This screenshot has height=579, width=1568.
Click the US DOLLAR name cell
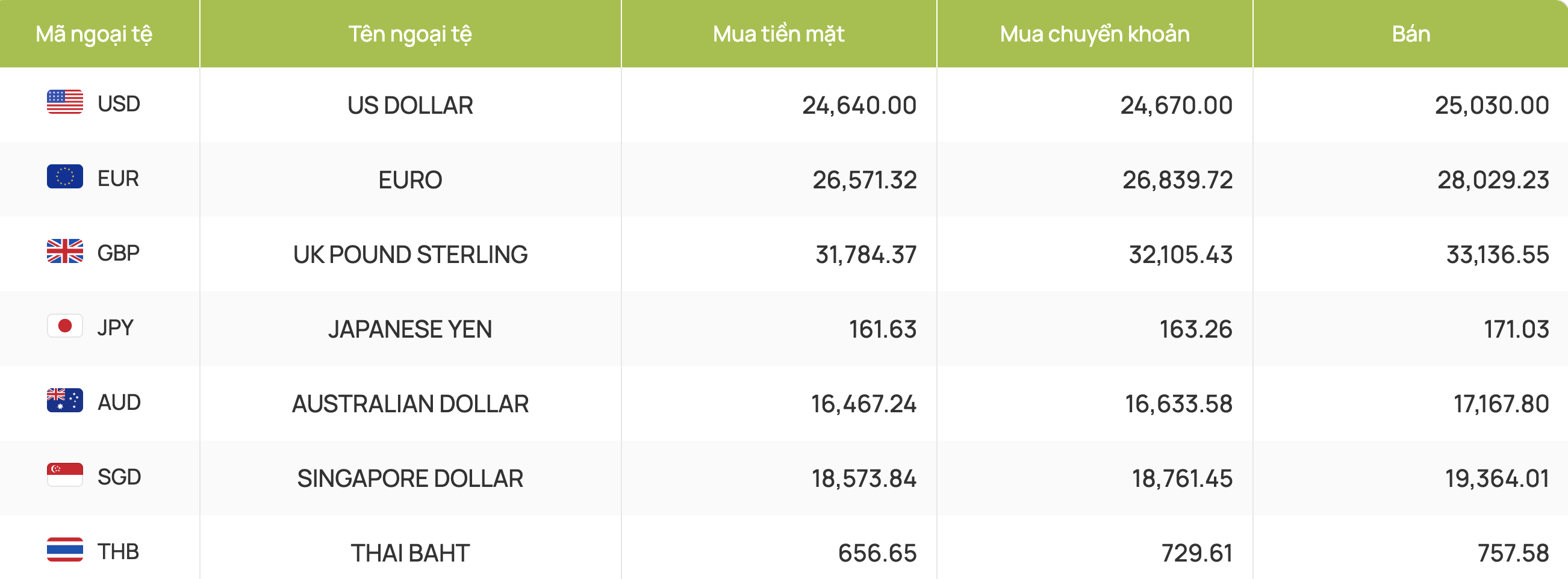(x=410, y=105)
